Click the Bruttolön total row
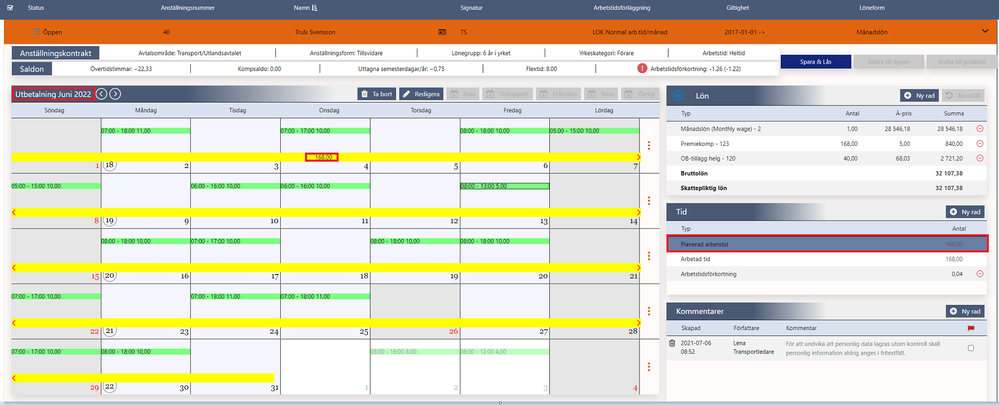This screenshot has width=999, height=405. 827,173
